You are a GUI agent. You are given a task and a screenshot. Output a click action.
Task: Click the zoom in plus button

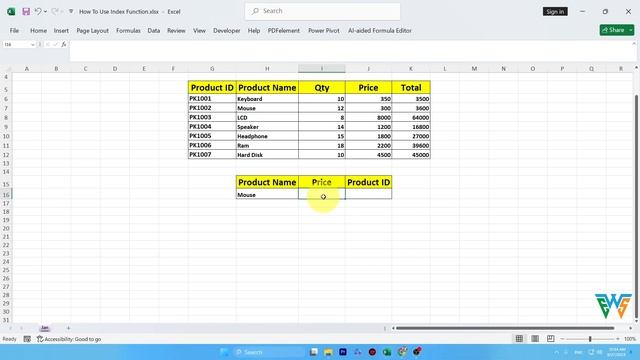(x=618, y=339)
